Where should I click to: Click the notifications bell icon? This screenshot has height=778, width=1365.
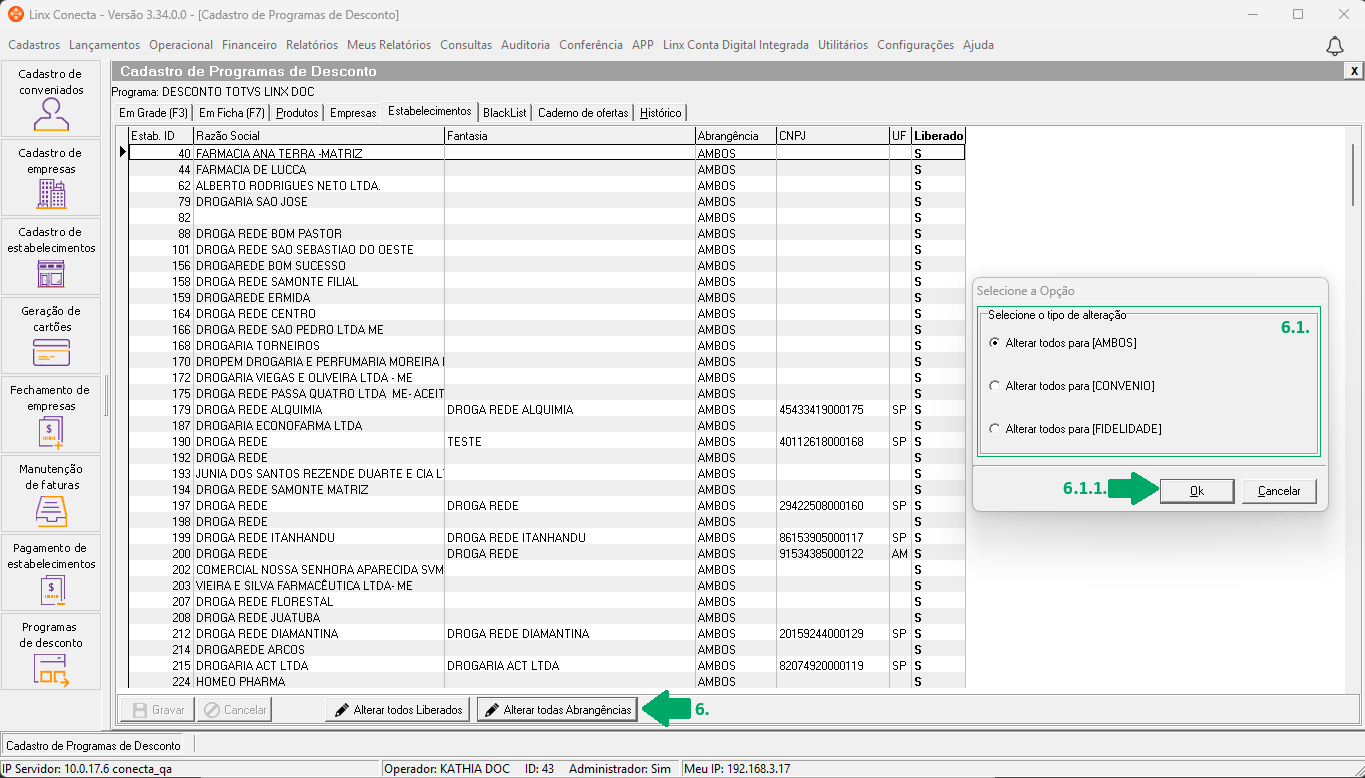click(x=1334, y=46)
